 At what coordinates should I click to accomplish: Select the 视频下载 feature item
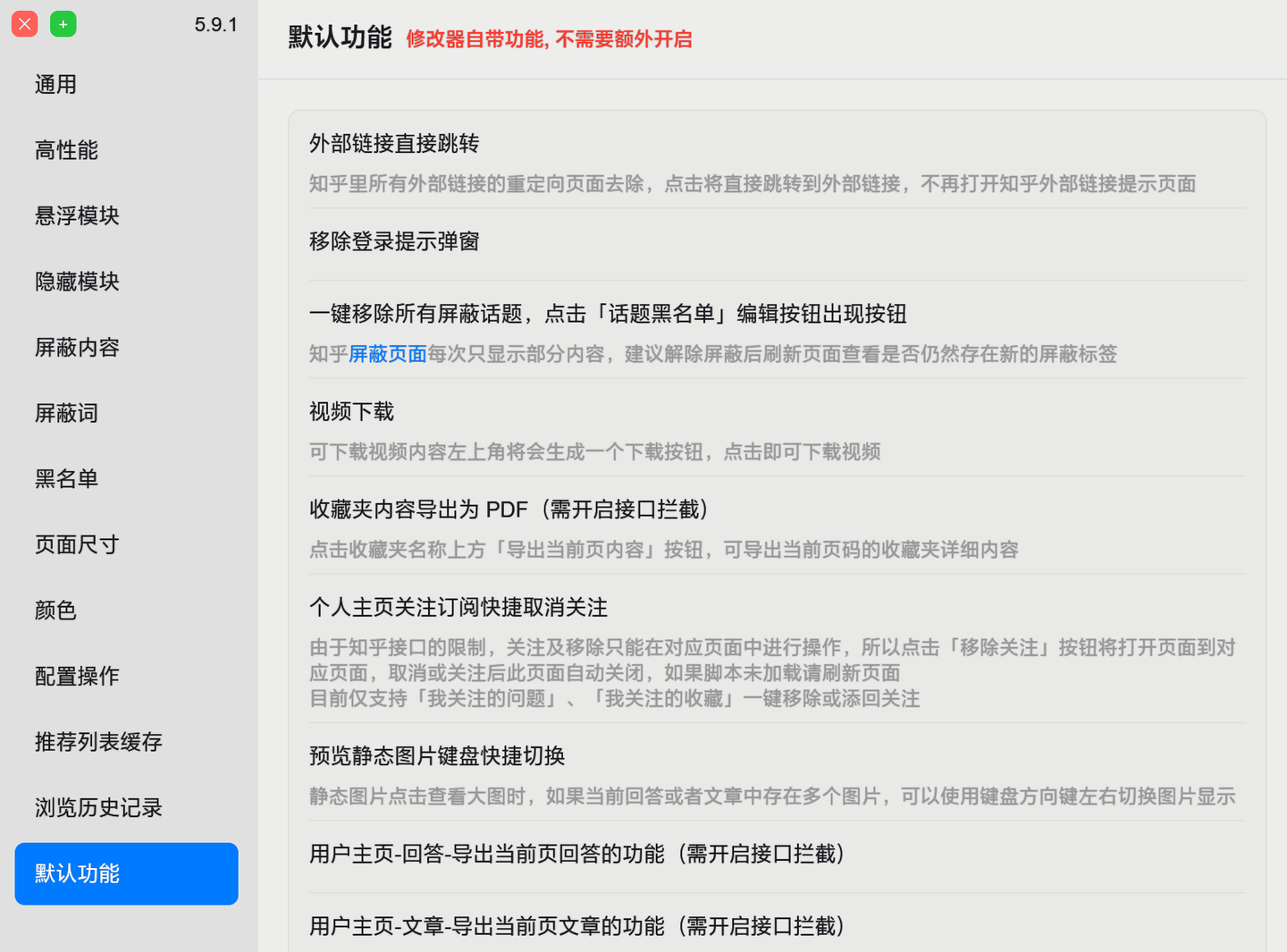click(350, 412)
